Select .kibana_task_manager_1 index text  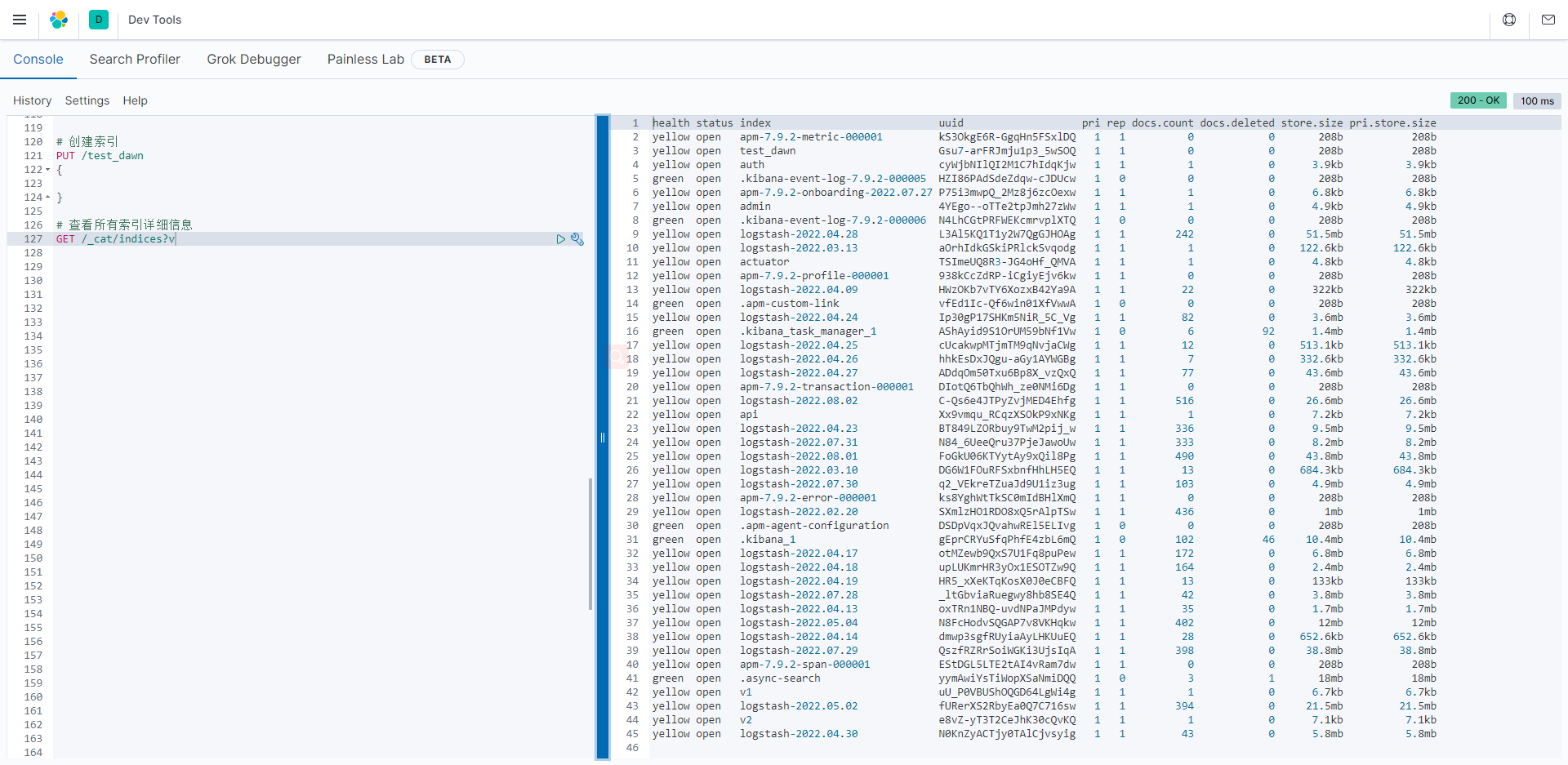[x=808, y=331]
